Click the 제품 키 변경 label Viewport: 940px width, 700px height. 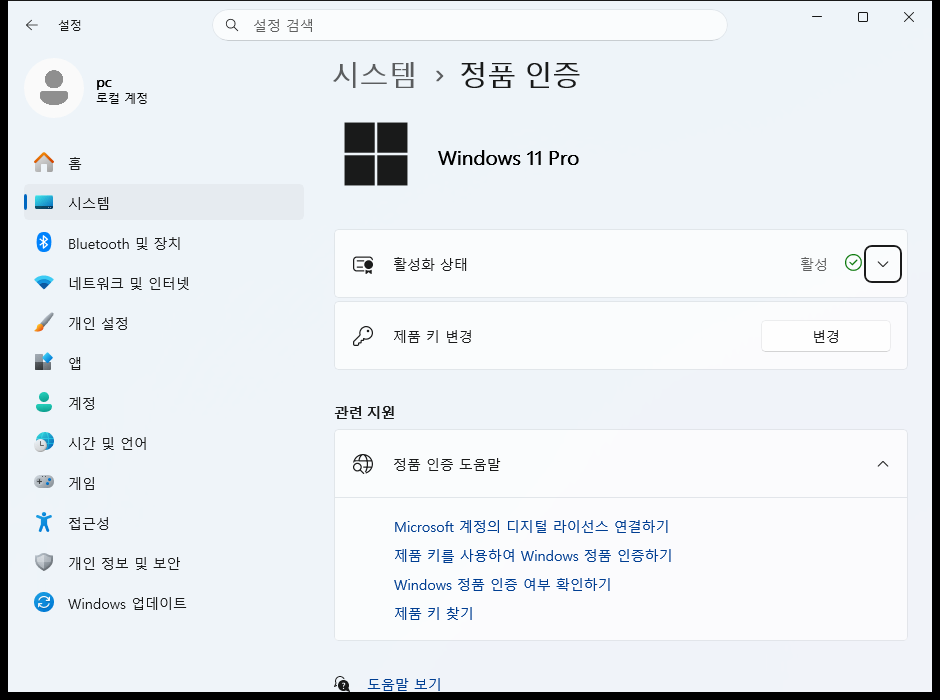pos(433,336)
